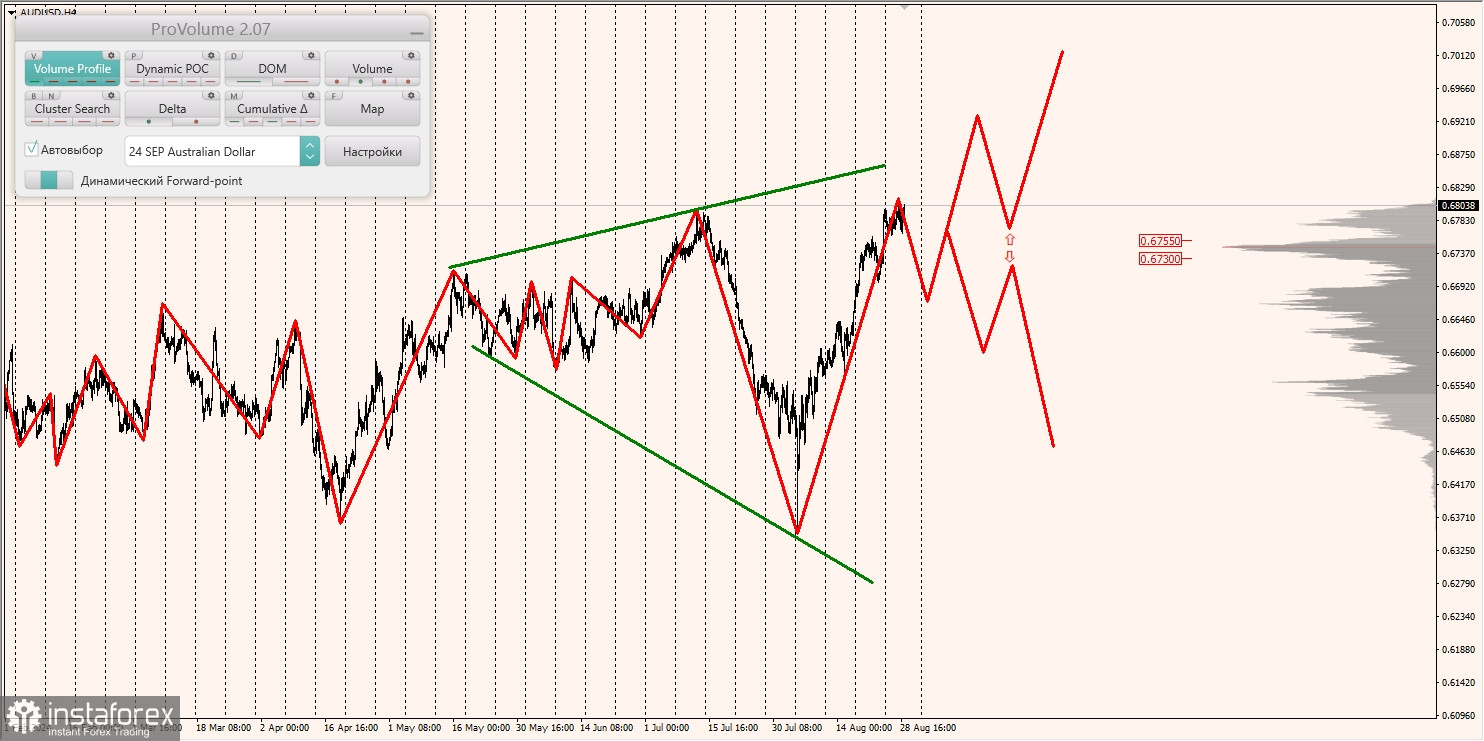Click the 0.67300 price level label

pos(1160,259)
